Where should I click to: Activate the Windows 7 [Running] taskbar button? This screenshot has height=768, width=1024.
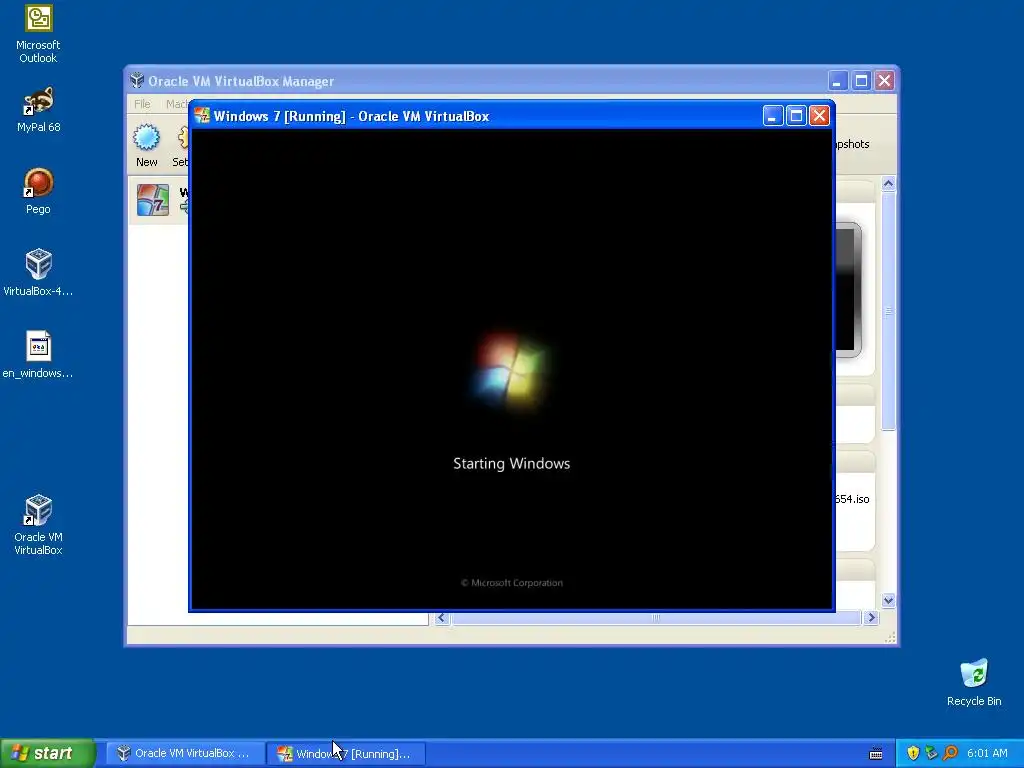click(x=346, y=753)
